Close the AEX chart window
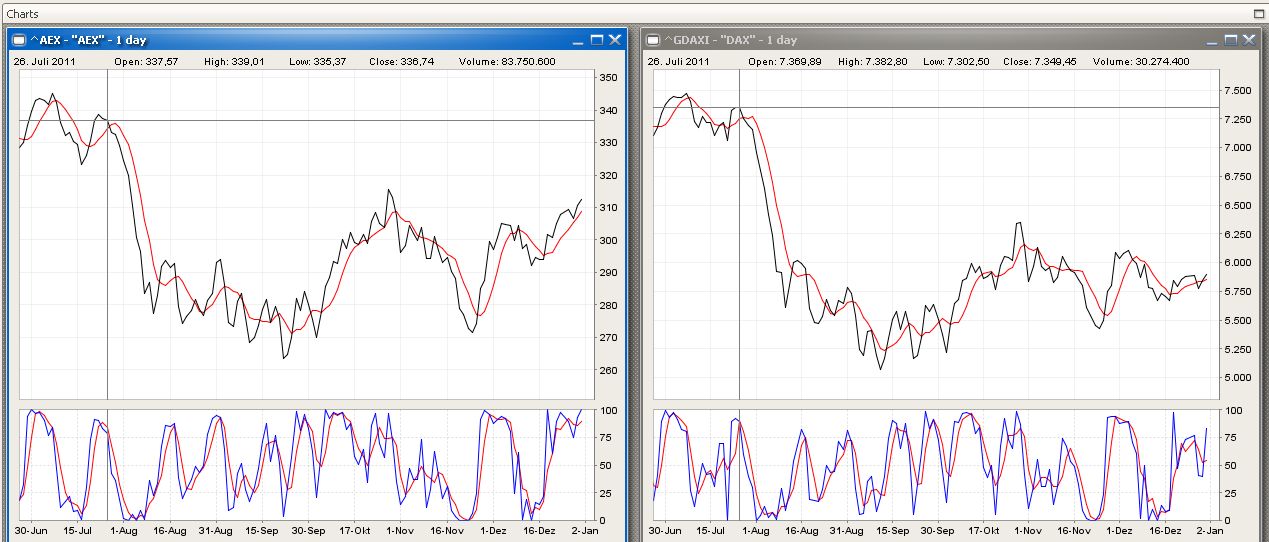1269x542 pixels. pos(615,40)
